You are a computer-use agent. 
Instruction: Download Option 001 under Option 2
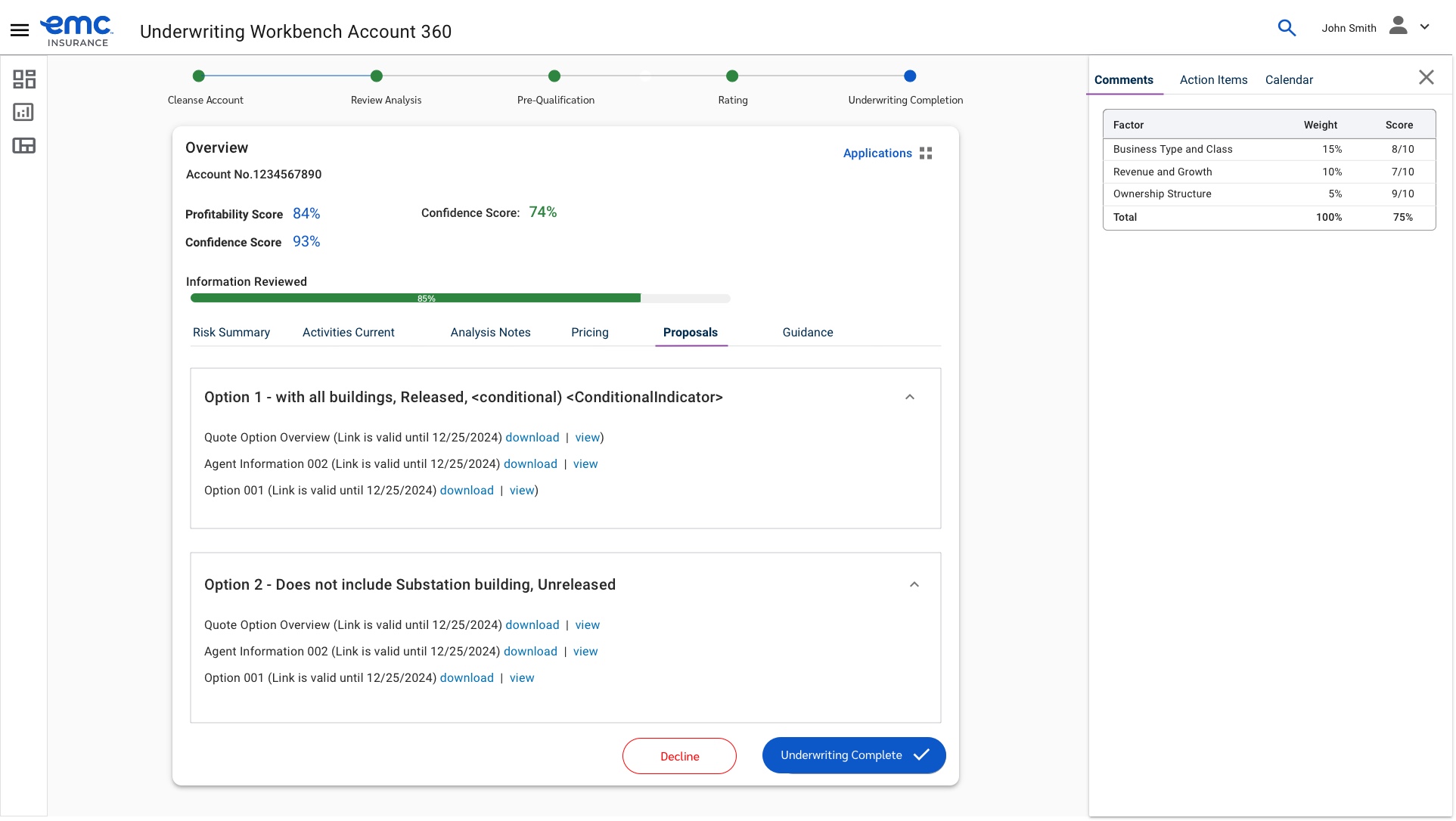tap(467, 678)
